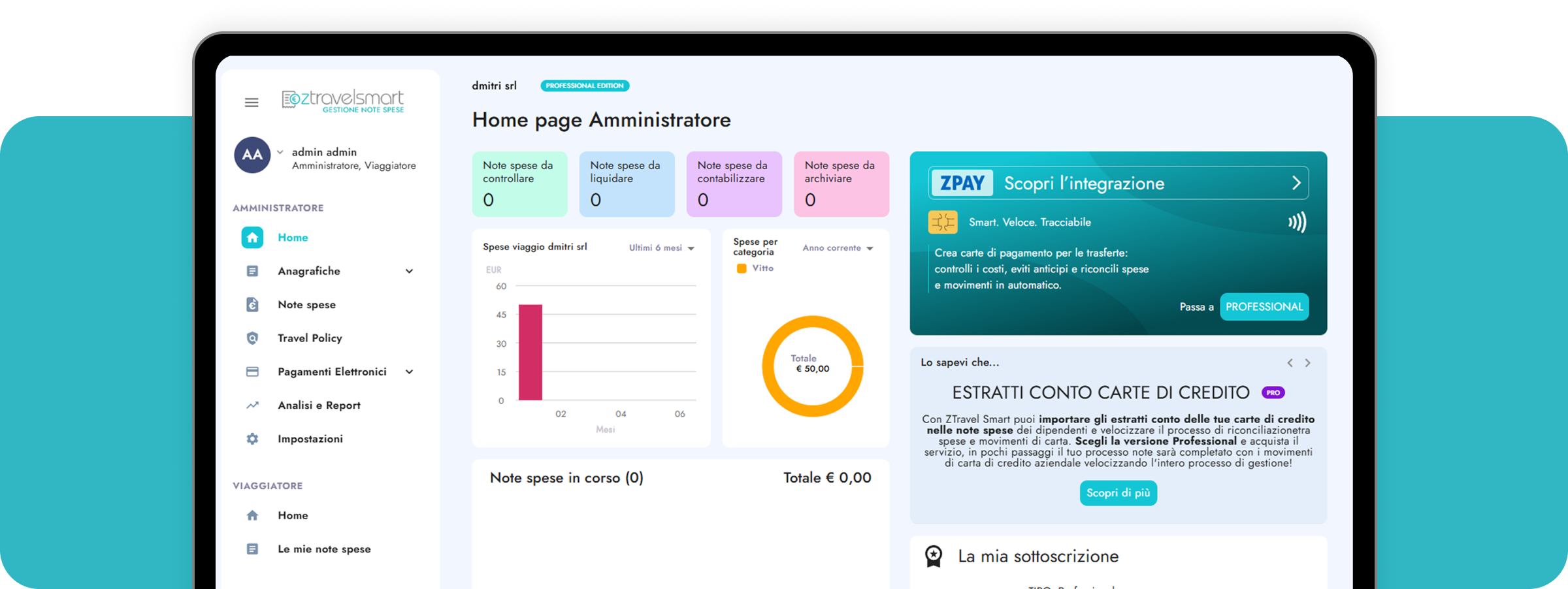
Task: Click the Travel Policy shield icon
Action: (252, 338)
